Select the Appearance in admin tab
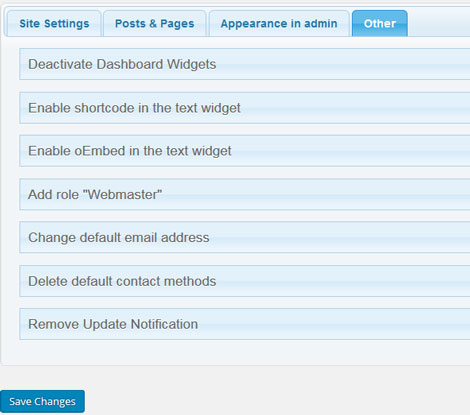470x415 pixels. point(279,23)
